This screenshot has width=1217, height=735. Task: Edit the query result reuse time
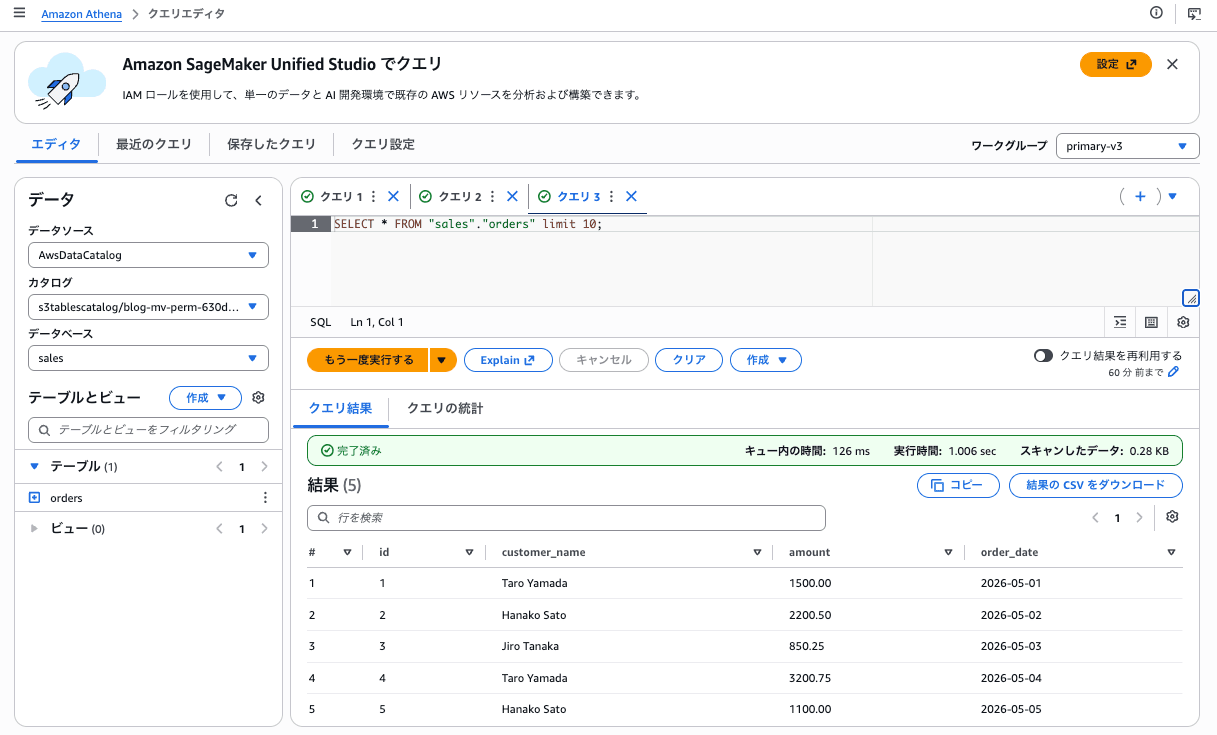point(1174,372)
